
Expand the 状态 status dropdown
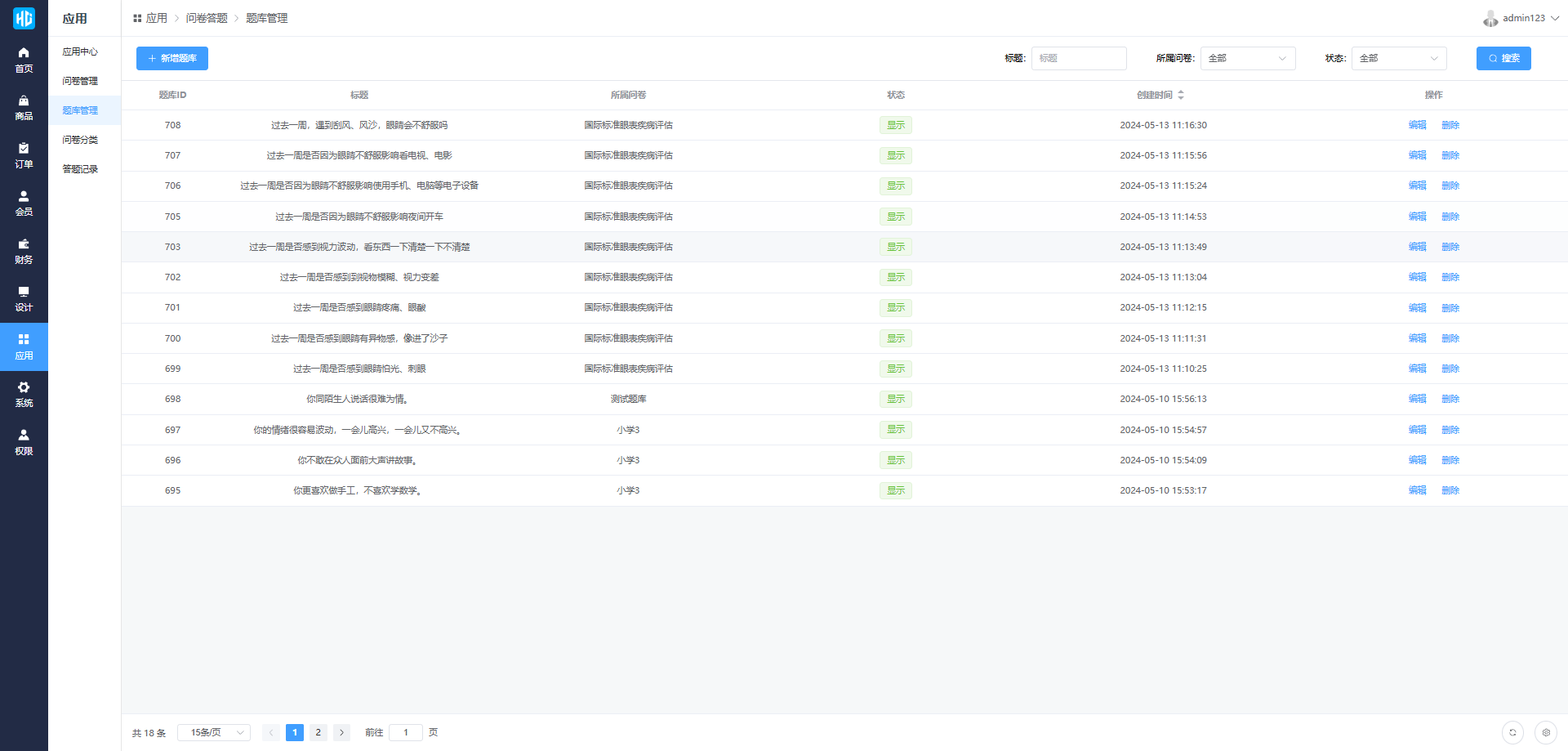(x=1398, y=58)
